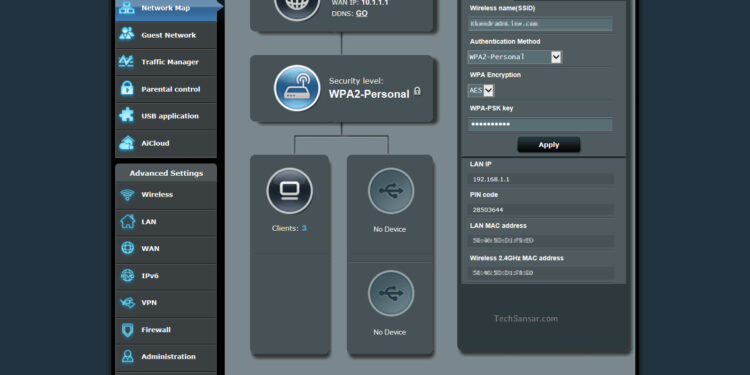
Task: Click the Clients count 3 link
Action: coord(304,228)
